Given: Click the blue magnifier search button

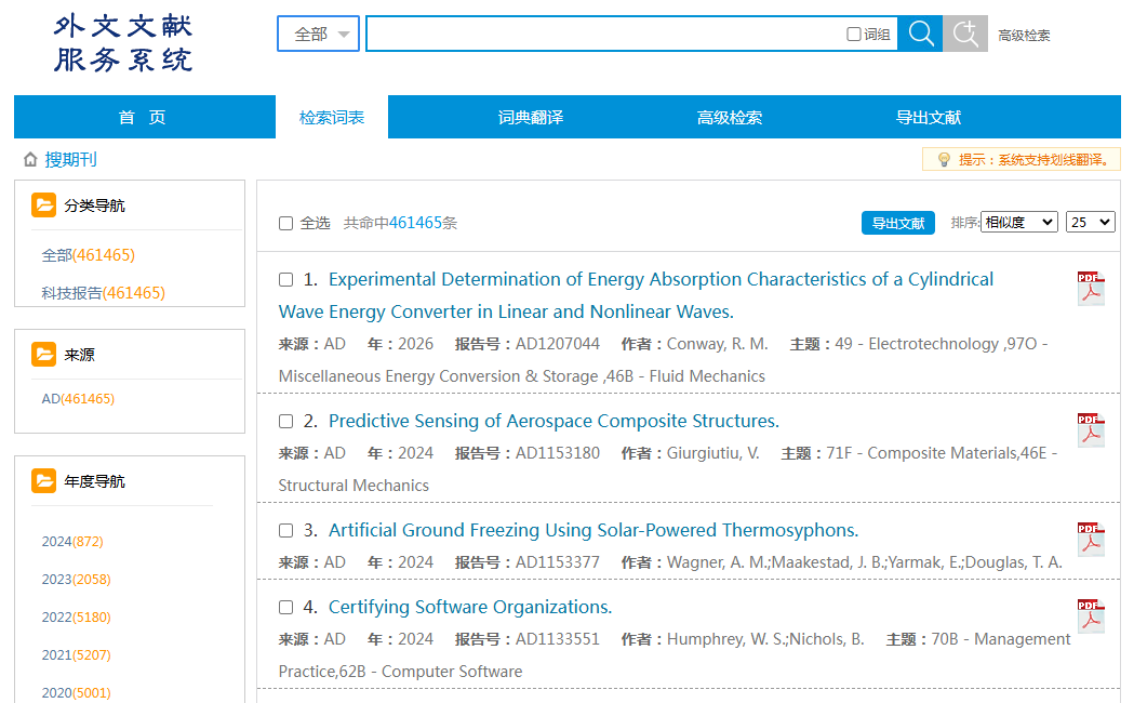Looking at the screenshot, I should click(x=920, y=33).
